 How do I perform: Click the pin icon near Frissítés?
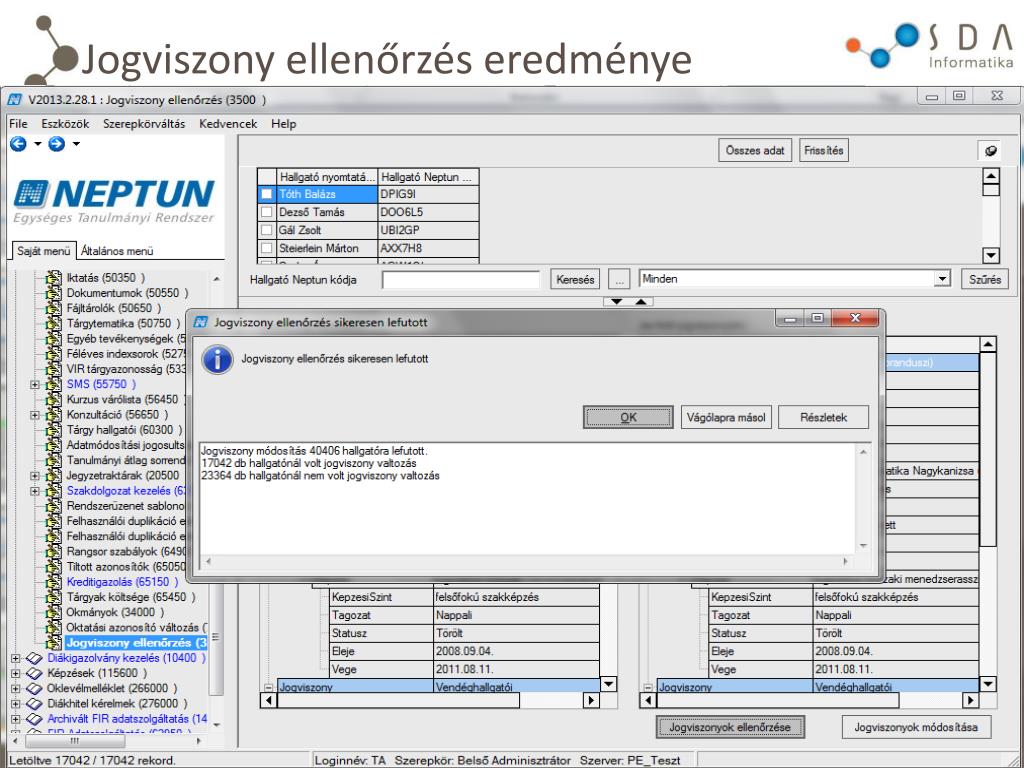[x=991, y=150]
